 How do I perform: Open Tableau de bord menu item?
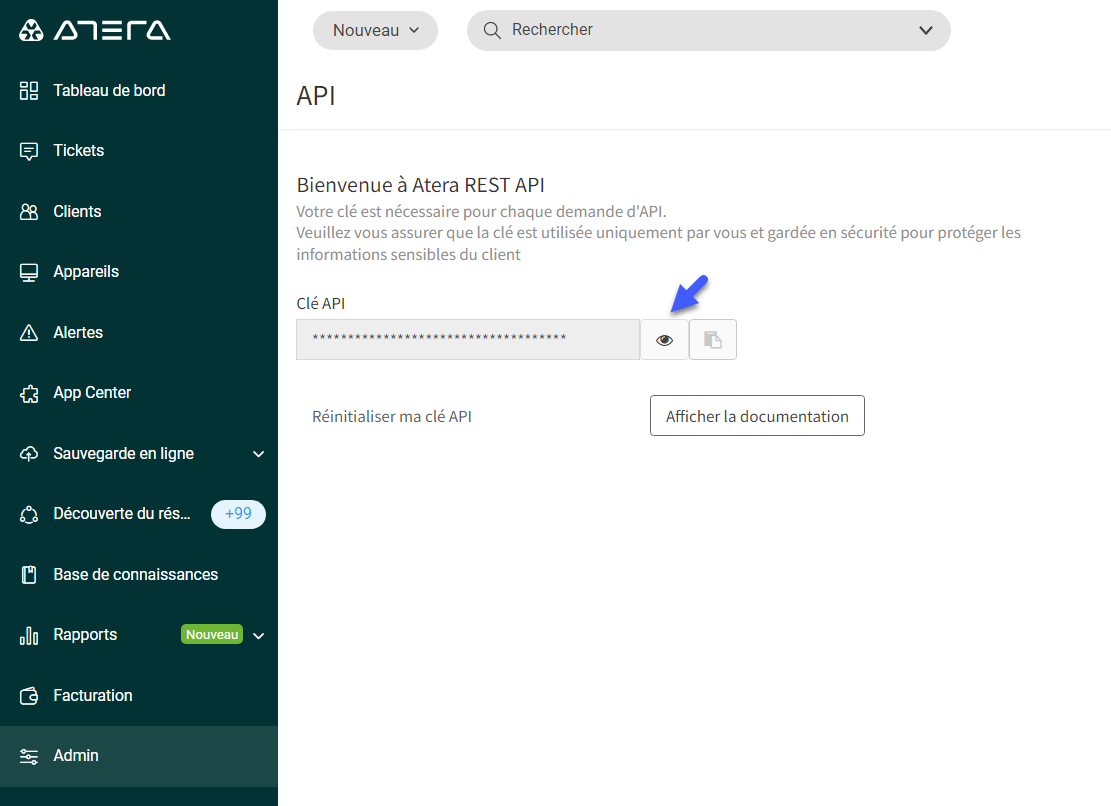tap(139, 91)
